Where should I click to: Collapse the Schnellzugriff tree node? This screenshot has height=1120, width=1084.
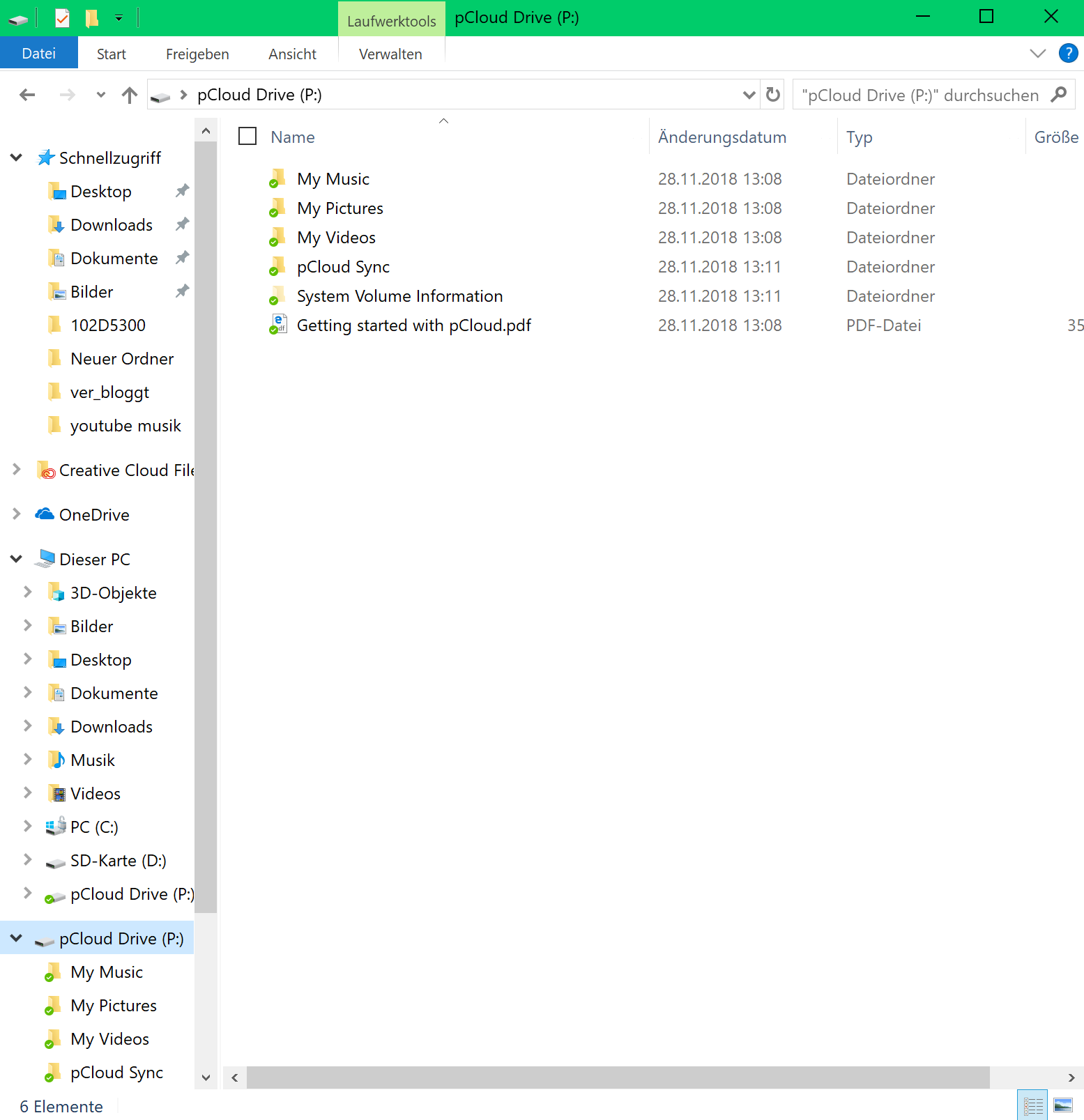point(16,158)
